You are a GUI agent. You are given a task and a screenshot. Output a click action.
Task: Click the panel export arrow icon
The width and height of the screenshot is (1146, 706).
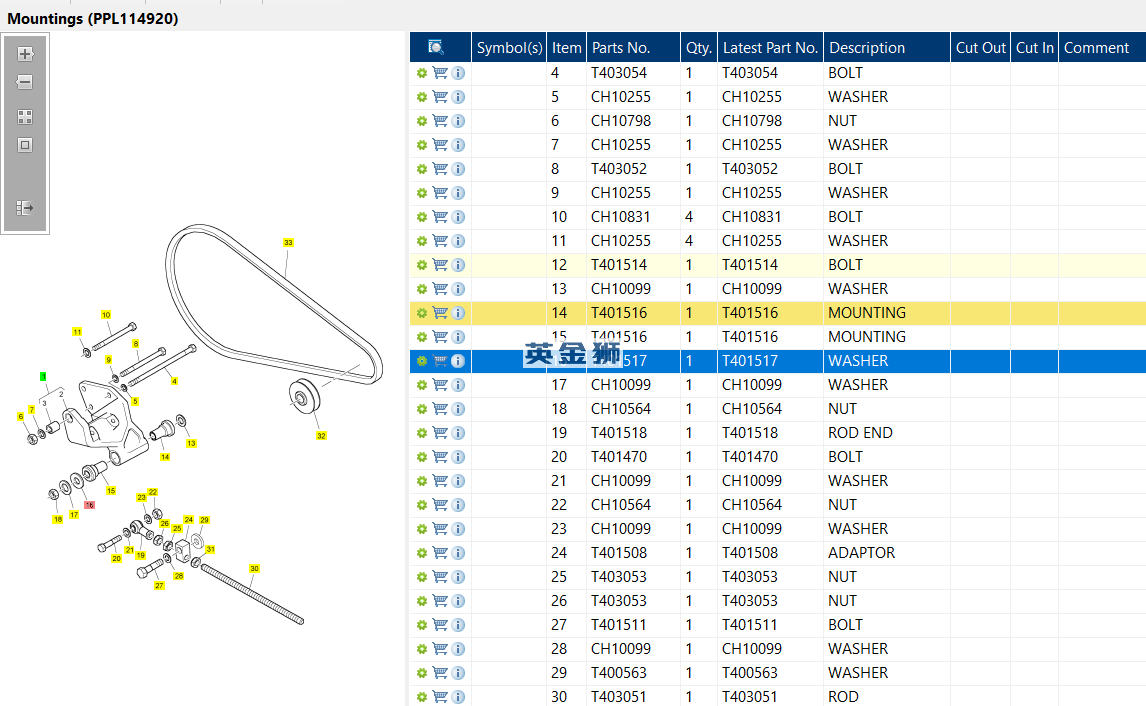pyautogui.click(x=25, y=208)
